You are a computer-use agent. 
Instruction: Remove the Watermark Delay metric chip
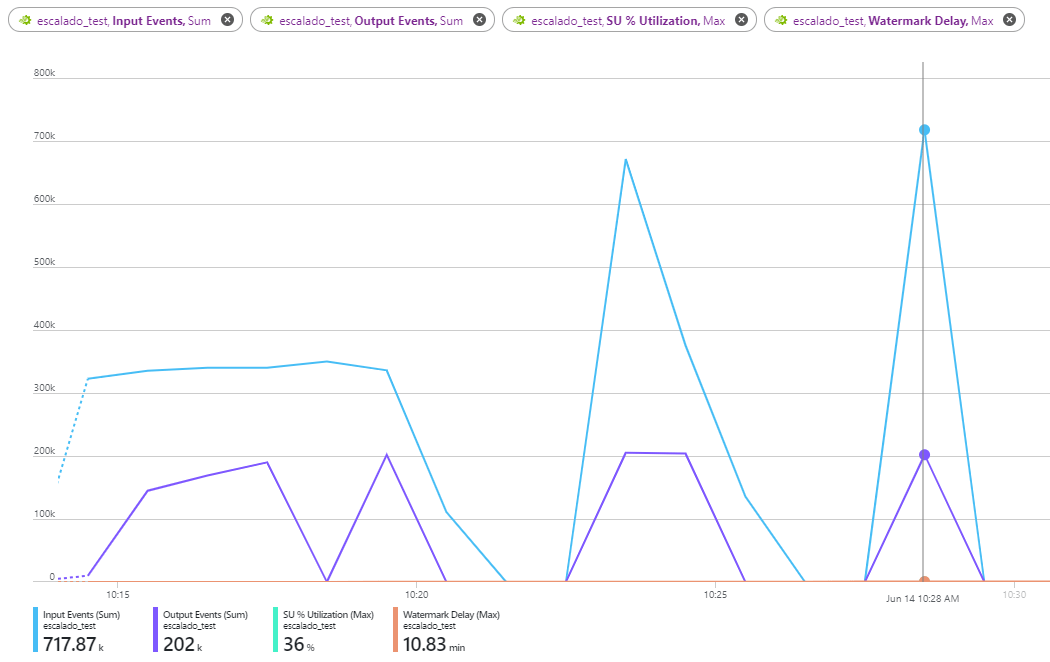[1009, 19]
